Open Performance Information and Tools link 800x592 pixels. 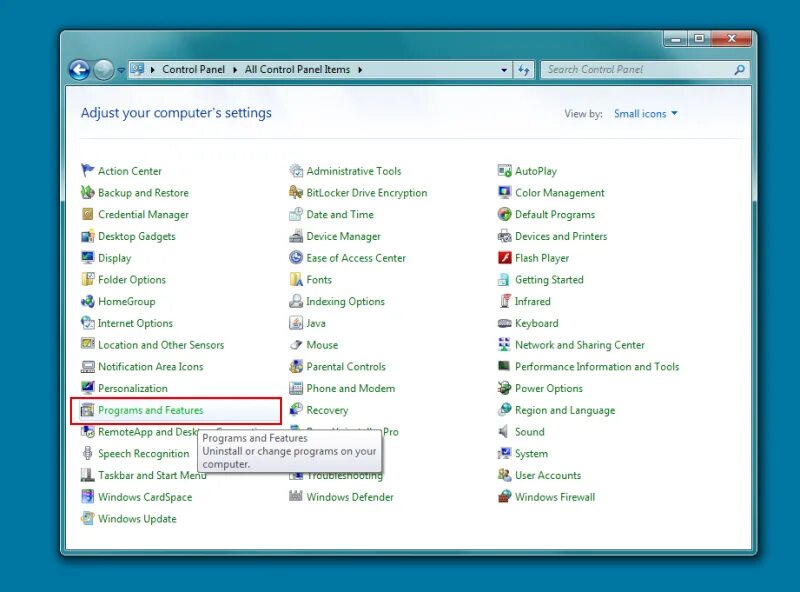597,366
